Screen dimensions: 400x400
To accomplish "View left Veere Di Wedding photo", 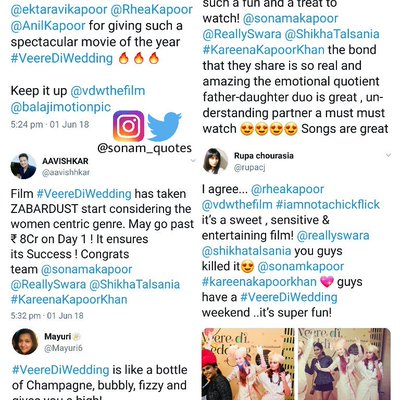I will (x=248, y=364).
